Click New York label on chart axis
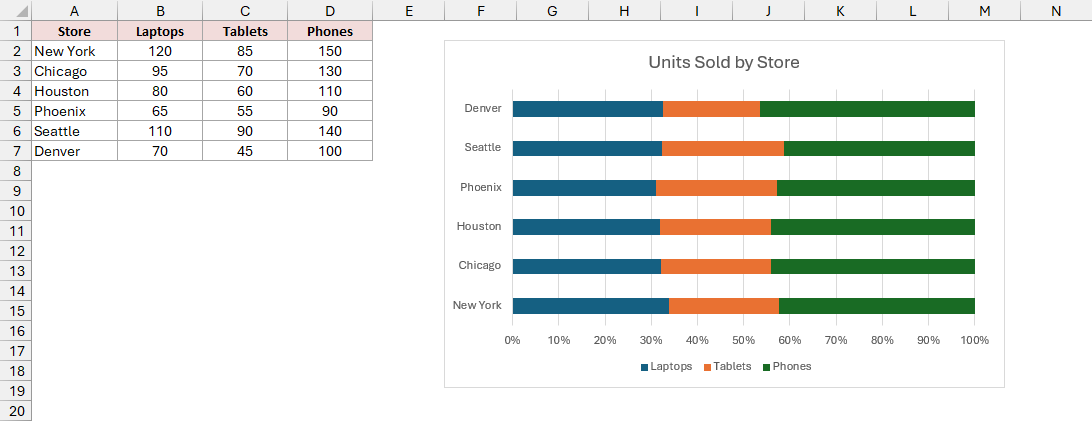Viewport: 1092px width, 421px height. [477, 305]
